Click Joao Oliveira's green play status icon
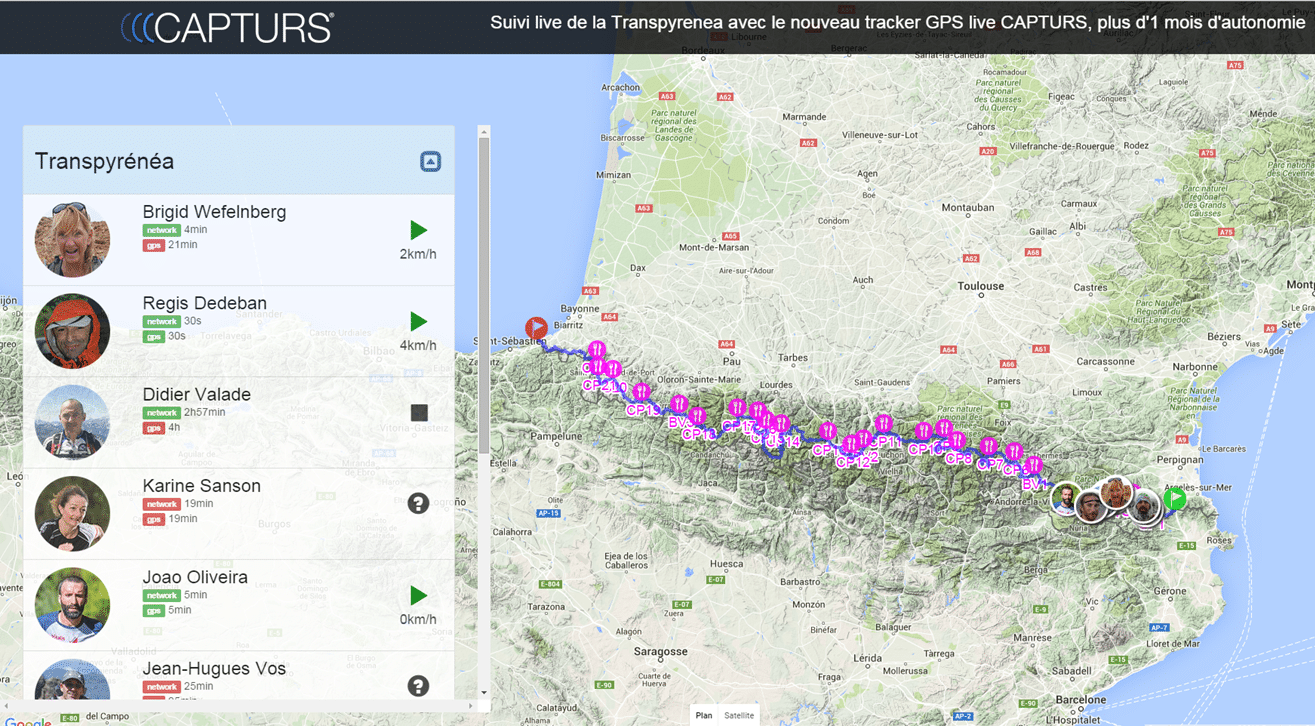The width and height of the screenshot is (1315, 726). [418, 596]
